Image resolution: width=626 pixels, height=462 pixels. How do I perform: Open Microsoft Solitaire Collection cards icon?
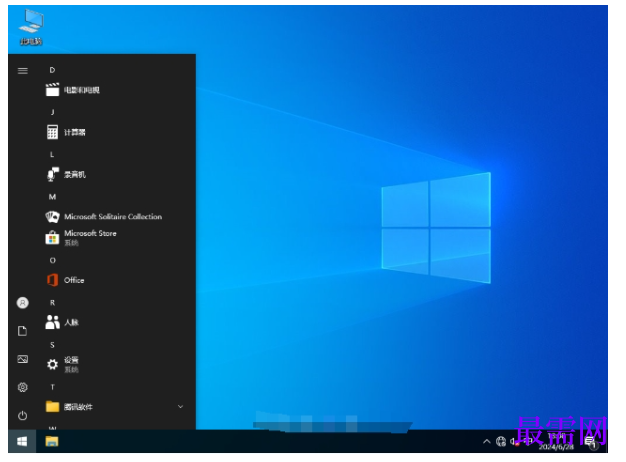52,217
